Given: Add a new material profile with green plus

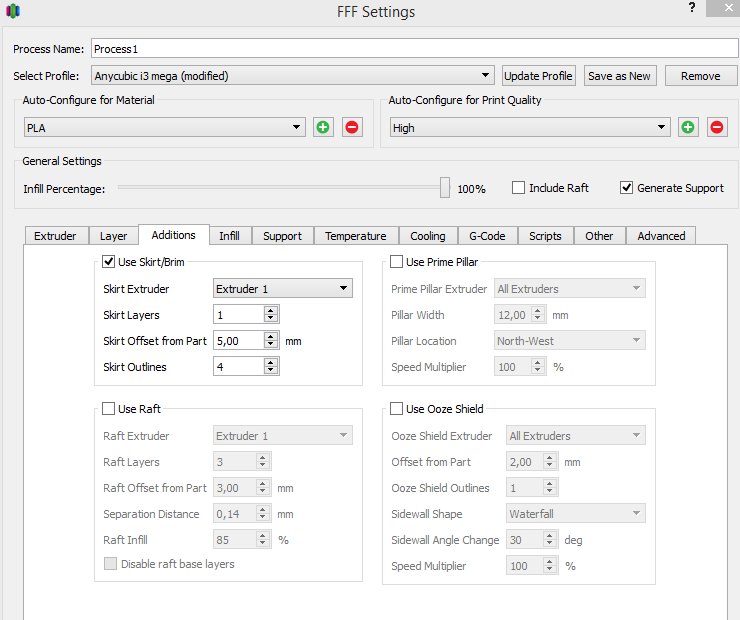Looking at the screenshot, I should click(323, 127).
